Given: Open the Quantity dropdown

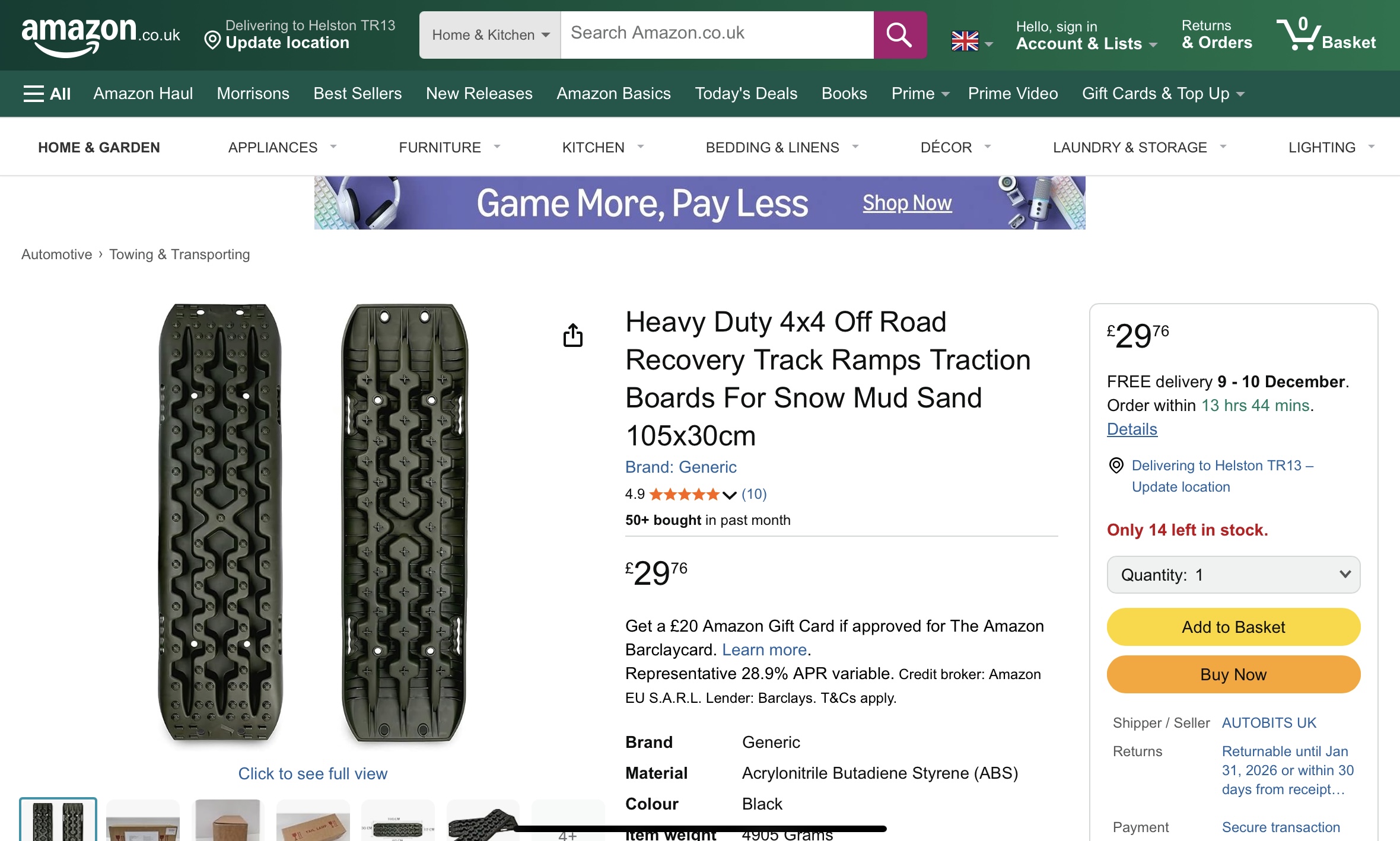Looking at the screenshot, I should click(x=1233, y=575).
